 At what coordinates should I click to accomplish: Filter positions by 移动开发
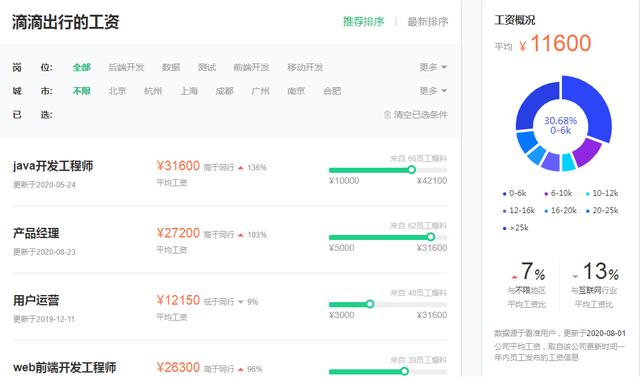click(305, 67)
